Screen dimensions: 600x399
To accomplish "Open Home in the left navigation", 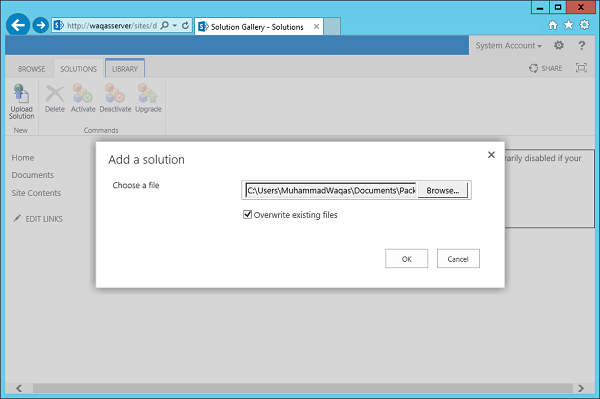I will click(x=23, y=158).
